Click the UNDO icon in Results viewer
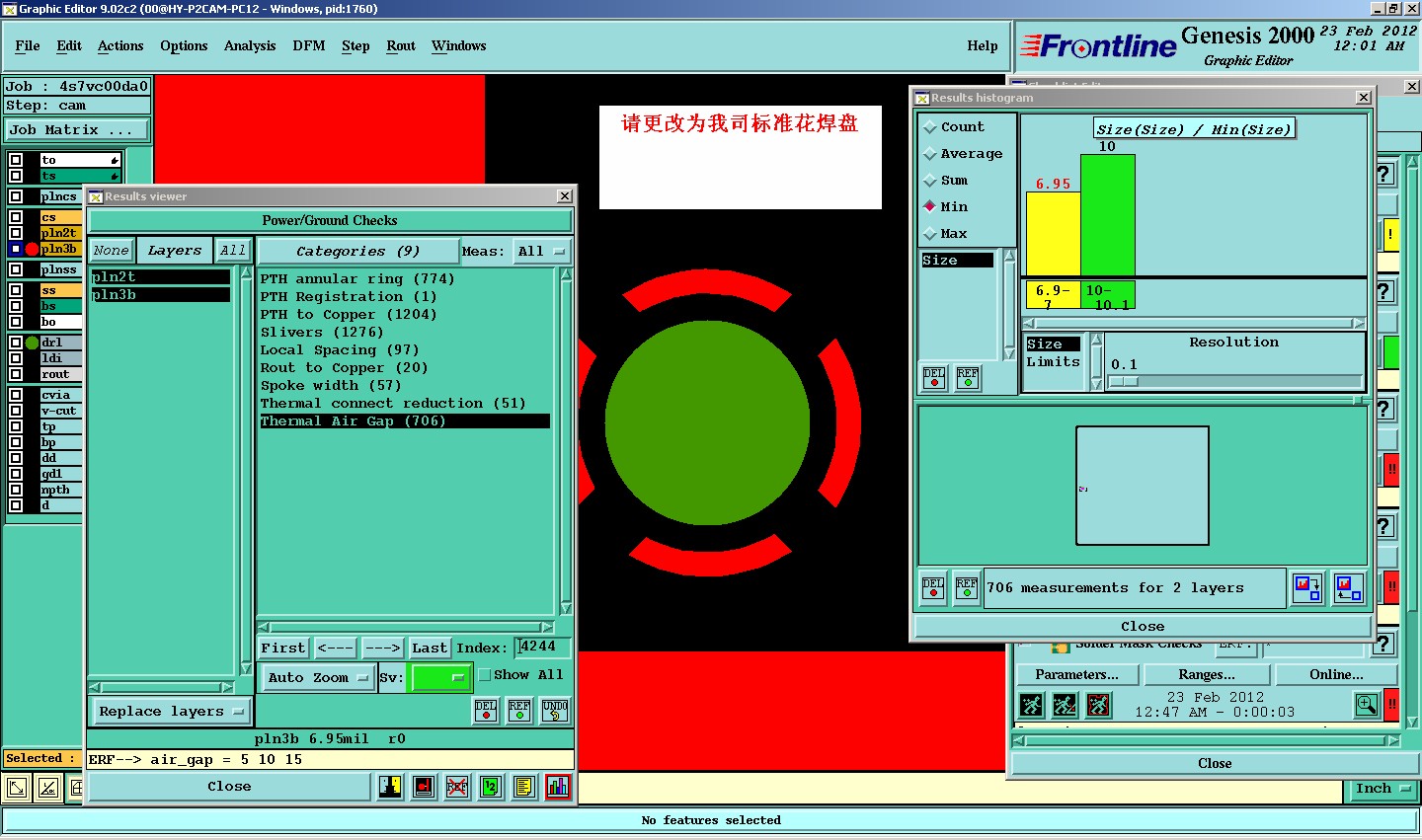The width and height of the screenshot is (1422, 840). coord(555,711)
